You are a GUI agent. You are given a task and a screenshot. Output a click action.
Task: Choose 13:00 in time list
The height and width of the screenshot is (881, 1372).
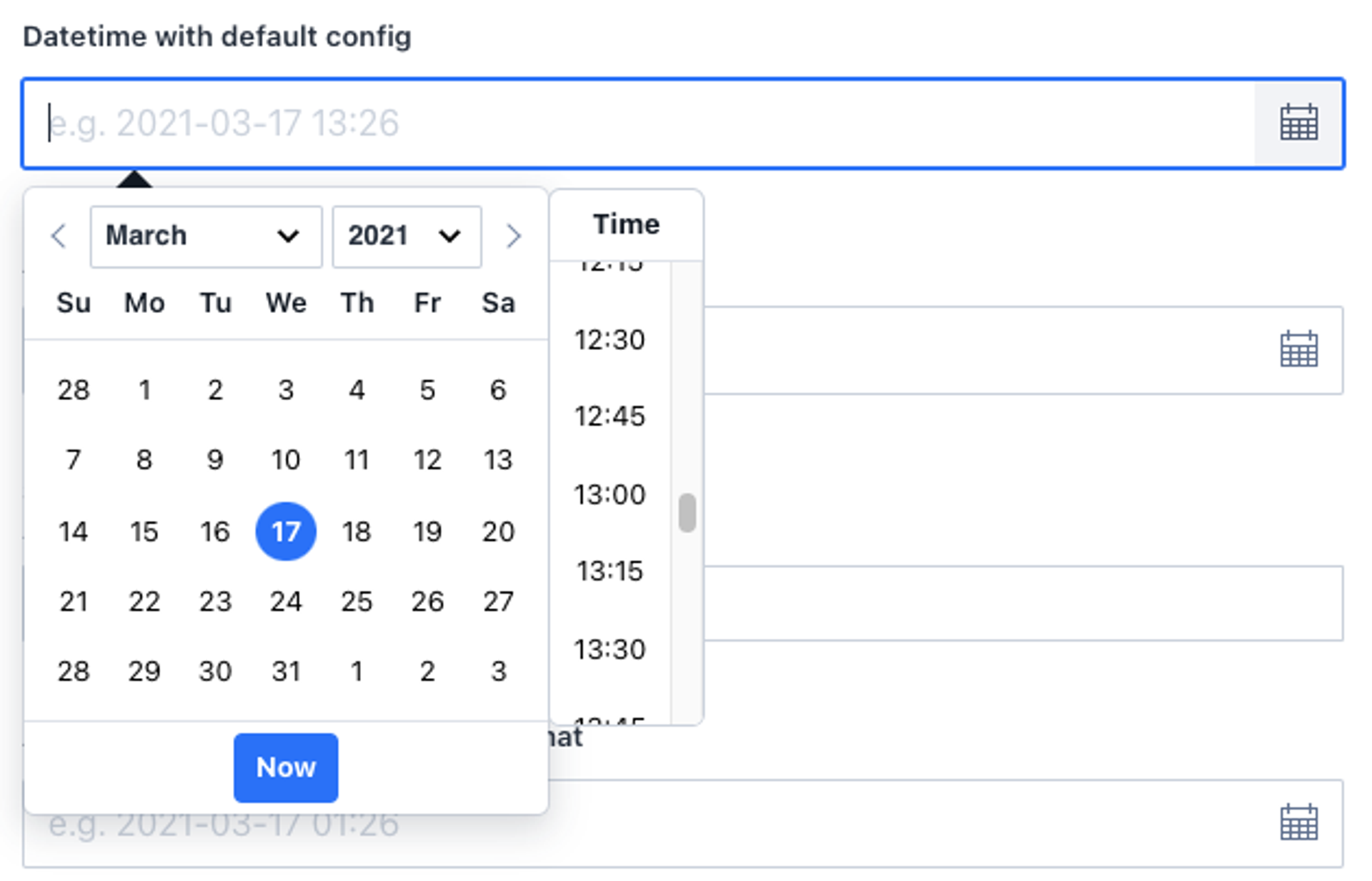[x=610, y=494]
